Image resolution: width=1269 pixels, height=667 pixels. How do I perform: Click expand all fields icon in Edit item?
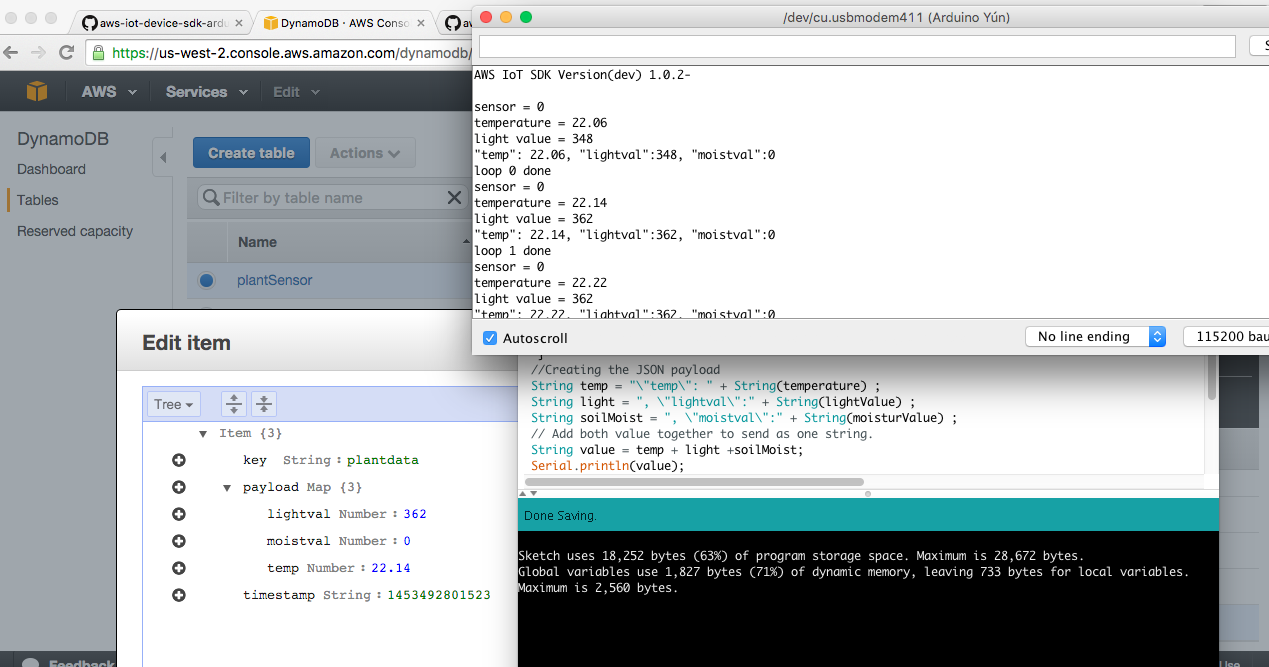[x=233, y=404]
